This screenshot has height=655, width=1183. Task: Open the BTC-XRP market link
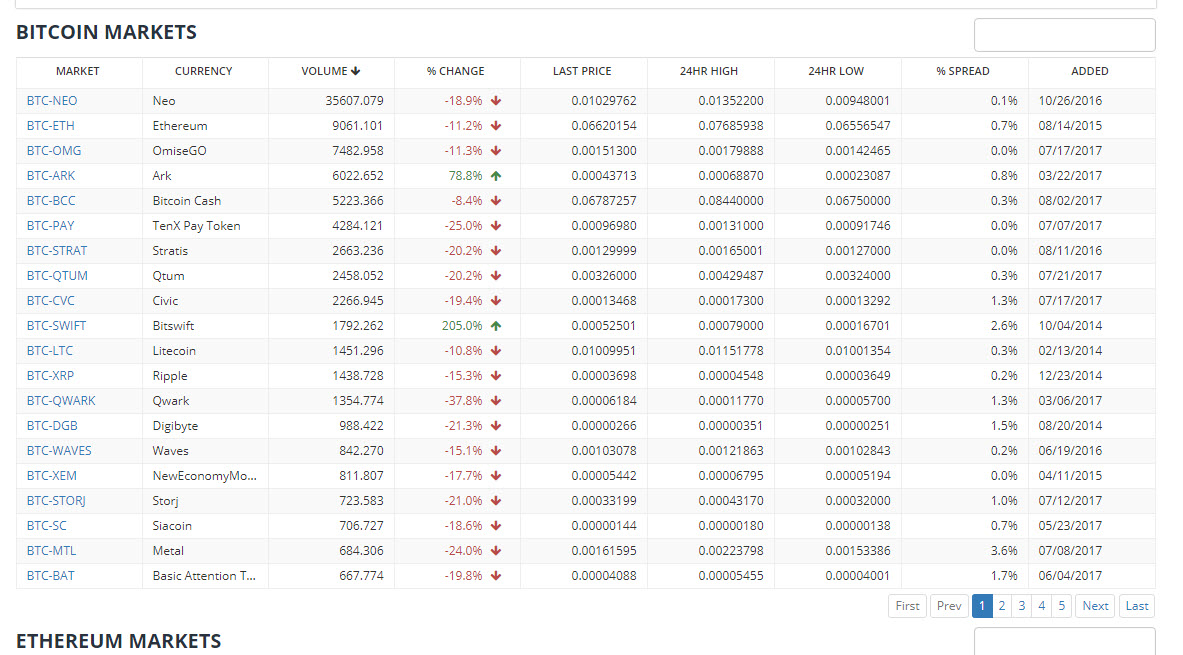50,376
